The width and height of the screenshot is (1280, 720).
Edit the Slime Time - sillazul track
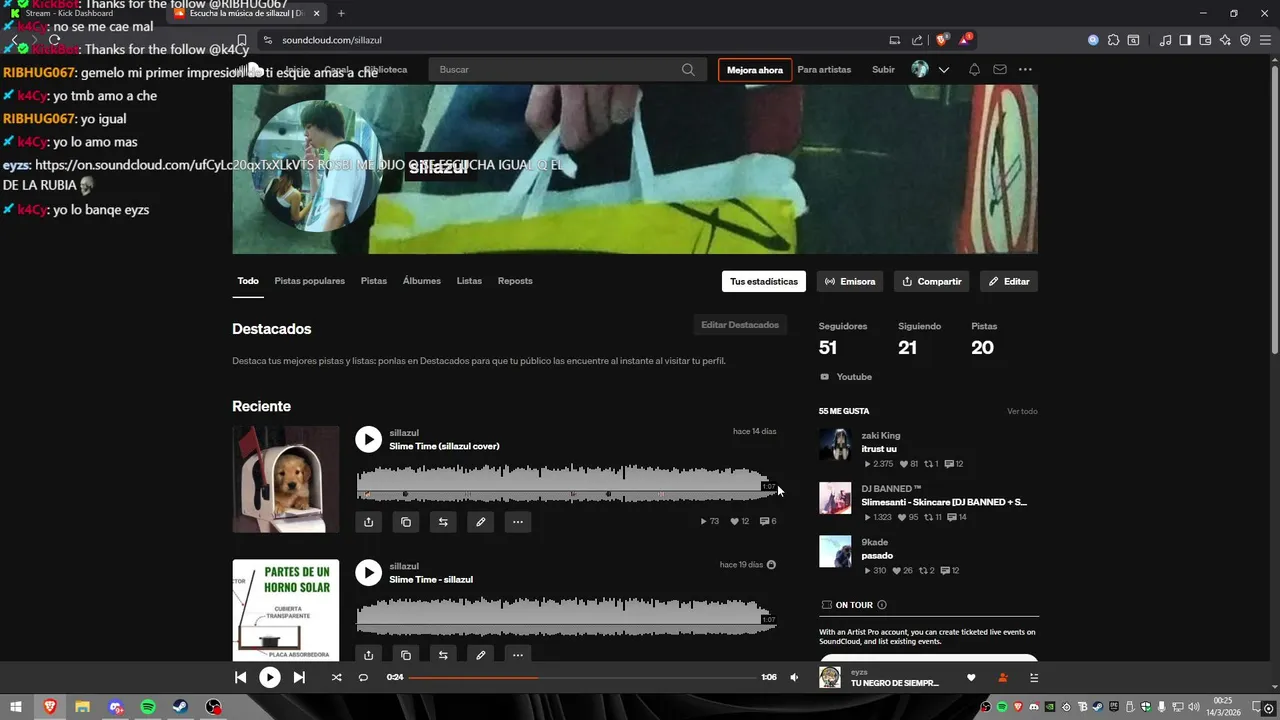coord(481,655)
